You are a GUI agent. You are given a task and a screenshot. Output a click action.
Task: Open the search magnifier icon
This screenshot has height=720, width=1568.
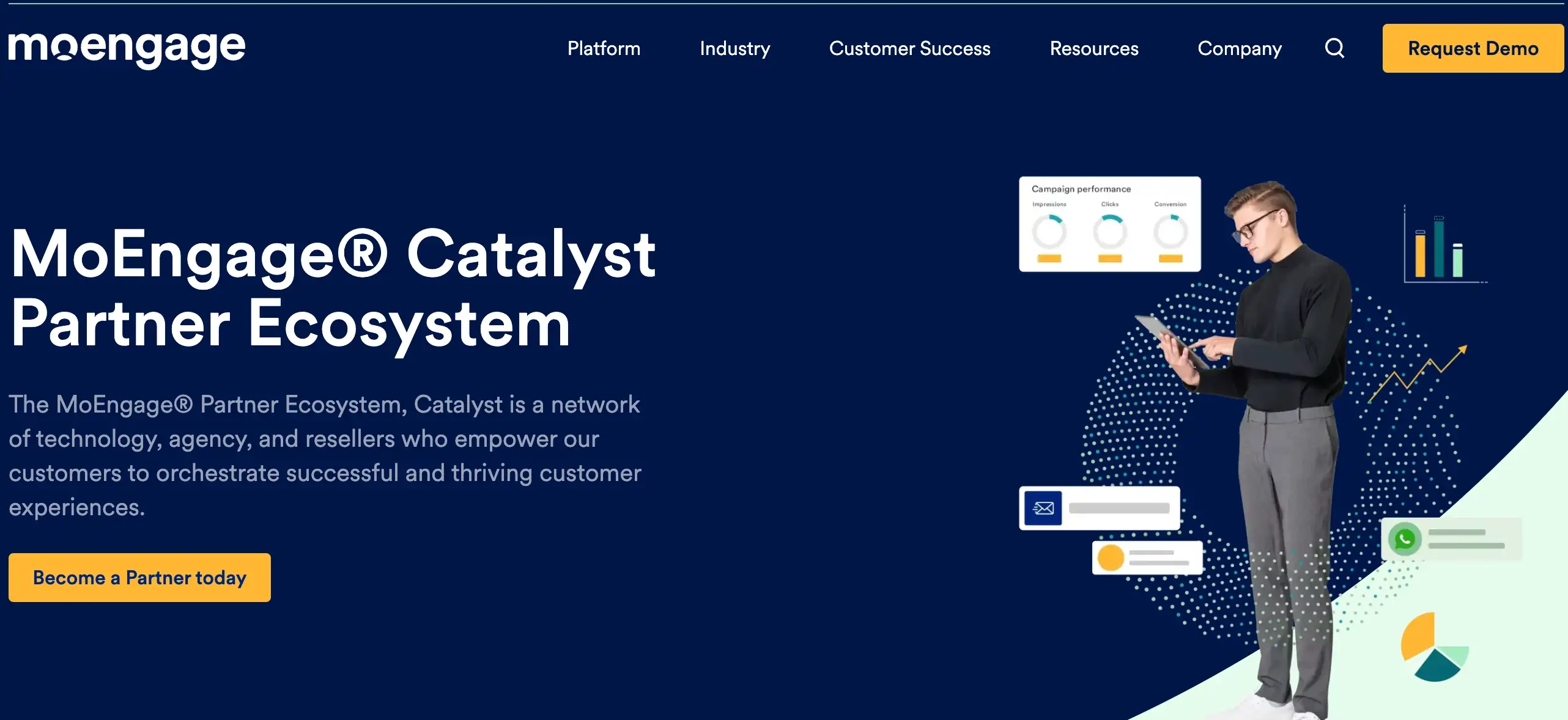click(1334, 48)
